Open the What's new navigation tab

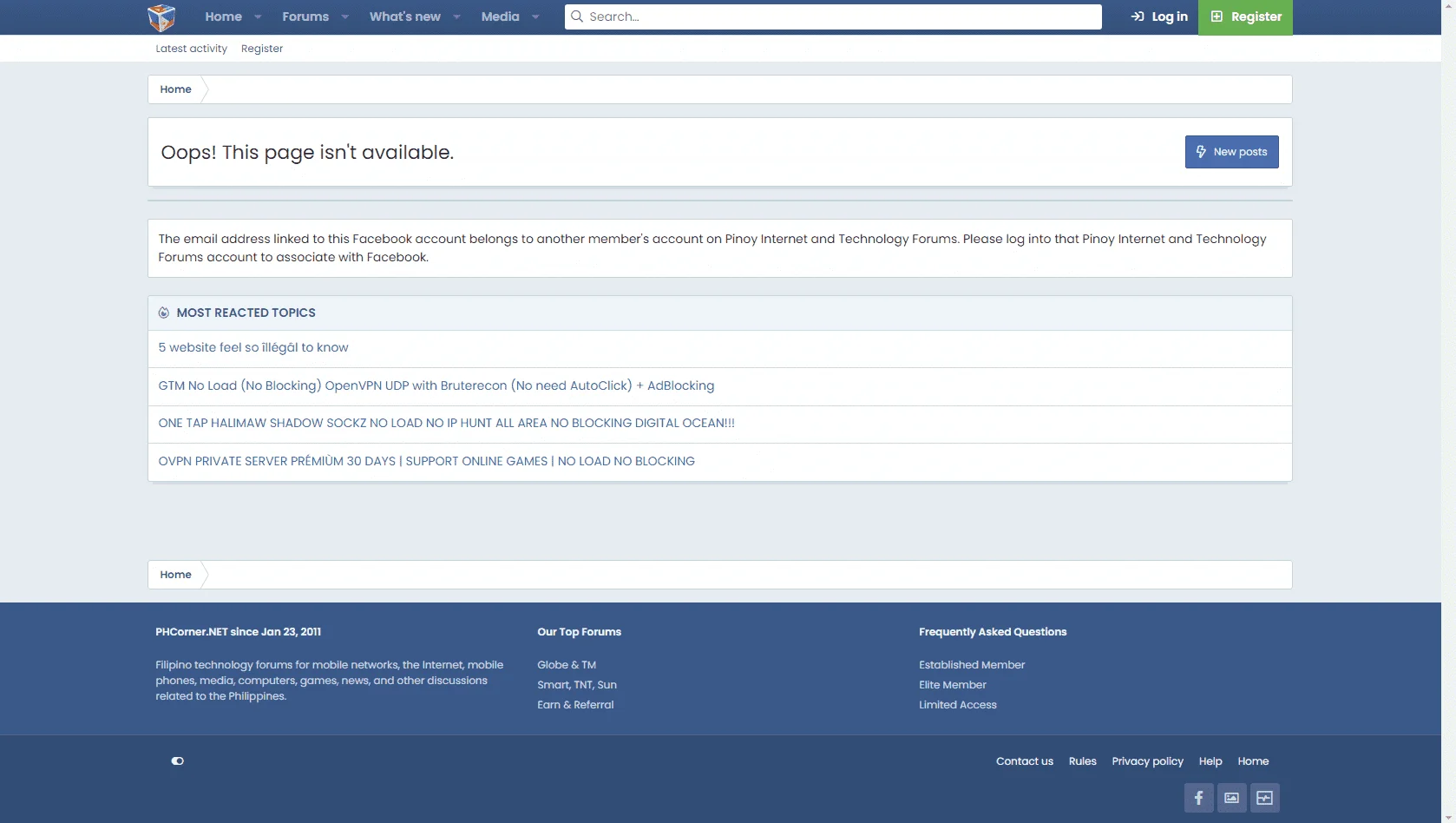point(405,16)
